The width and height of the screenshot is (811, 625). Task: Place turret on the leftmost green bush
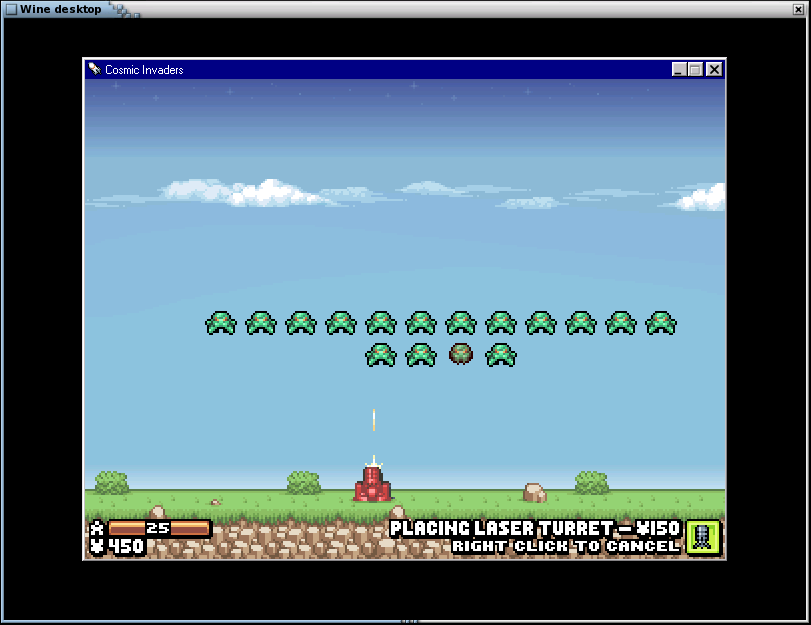point(112,483)
